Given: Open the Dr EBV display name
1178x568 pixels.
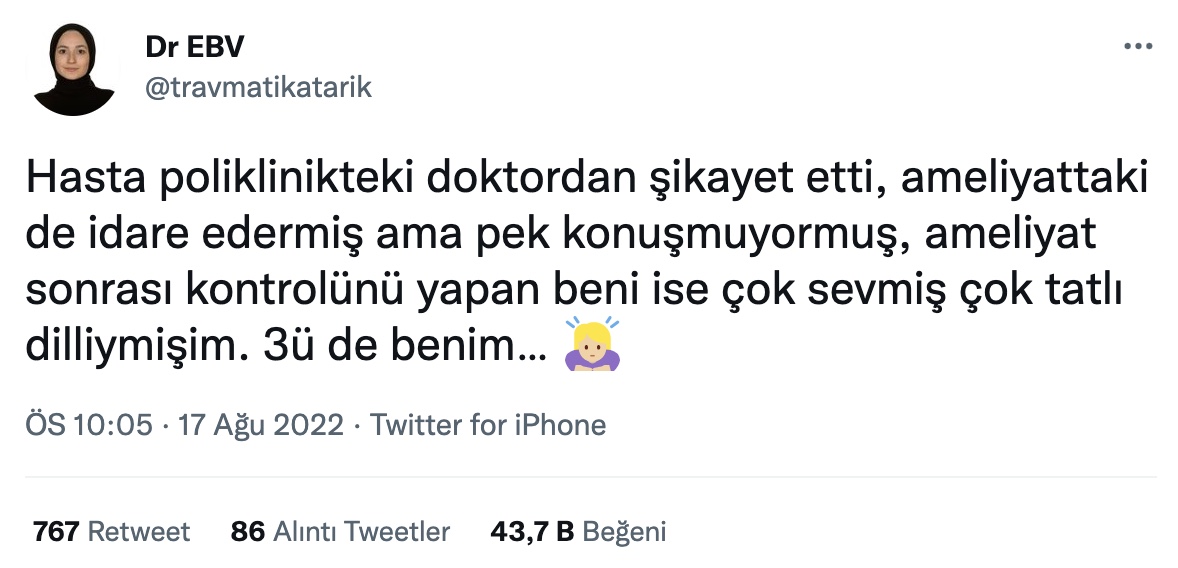Looking at the screenshot, I should (x=195, y=47).
